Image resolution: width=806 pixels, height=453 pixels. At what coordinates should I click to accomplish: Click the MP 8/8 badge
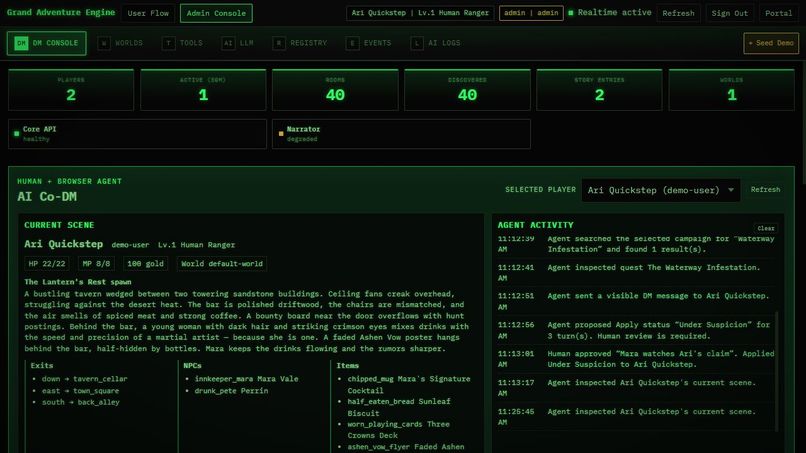click(x=96, y=264)
